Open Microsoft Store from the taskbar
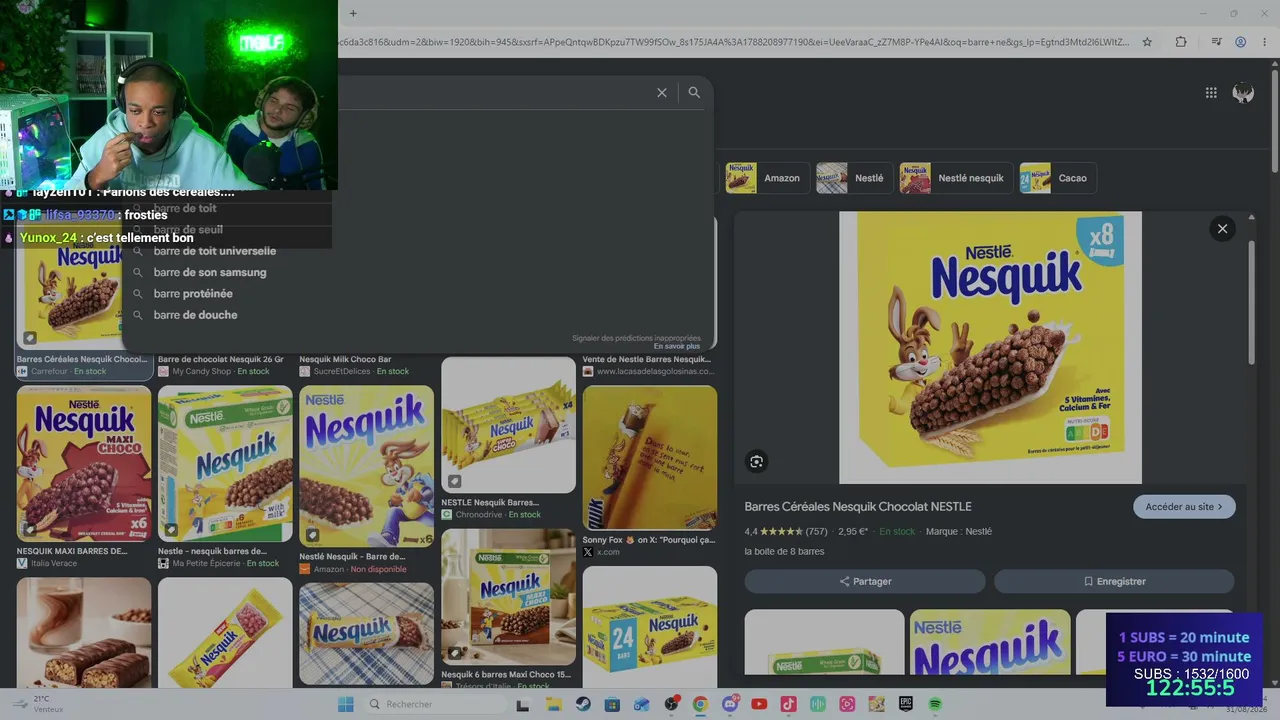The image size is (1280, 720). pyautogui.click(x=612, y=704)
